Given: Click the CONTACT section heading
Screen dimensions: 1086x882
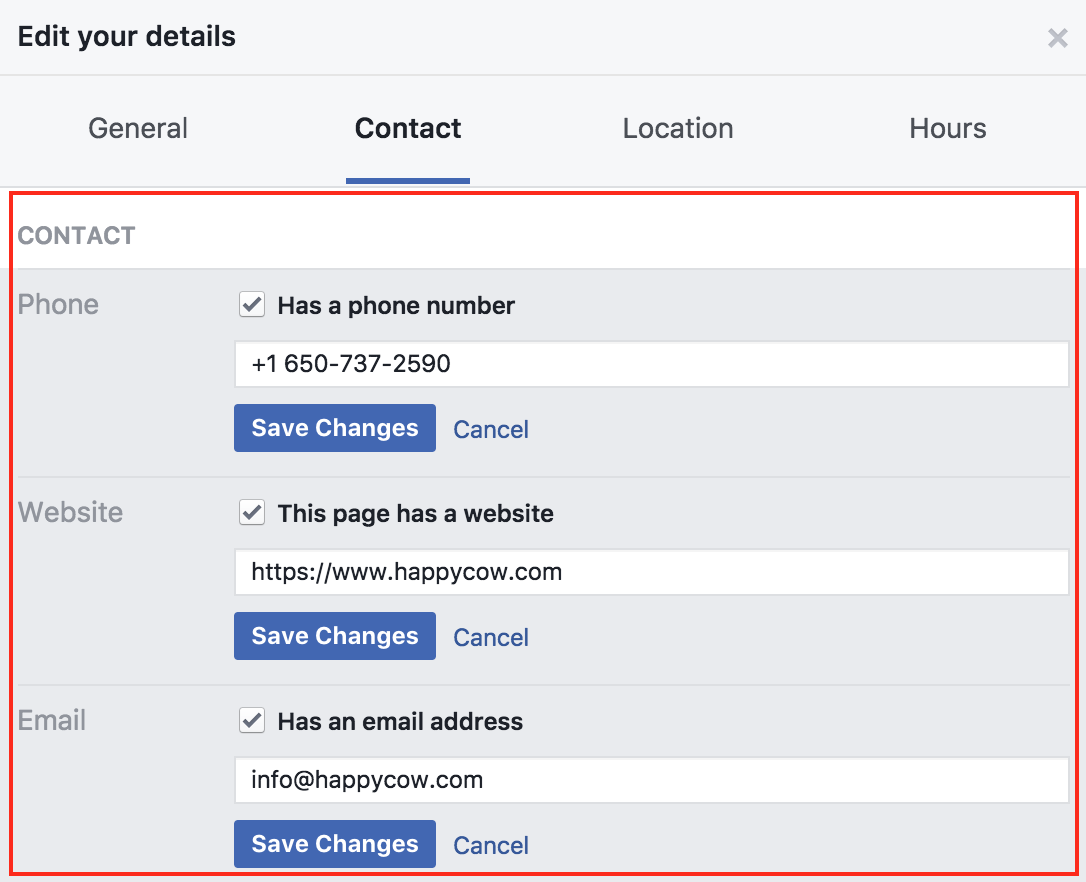Looking at the screenshot, I should click(76, 236).
